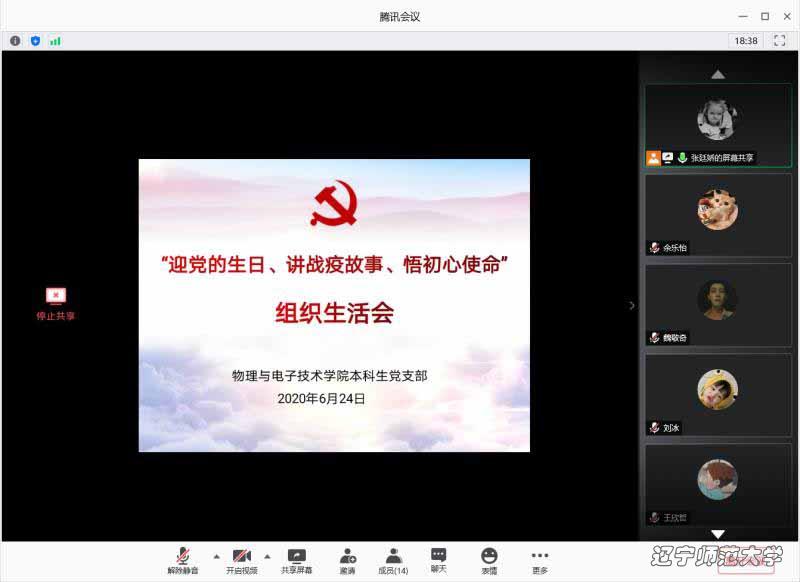Open the 邀请 invite icon
Screen dimensions: 800x582
pos(347,559)
